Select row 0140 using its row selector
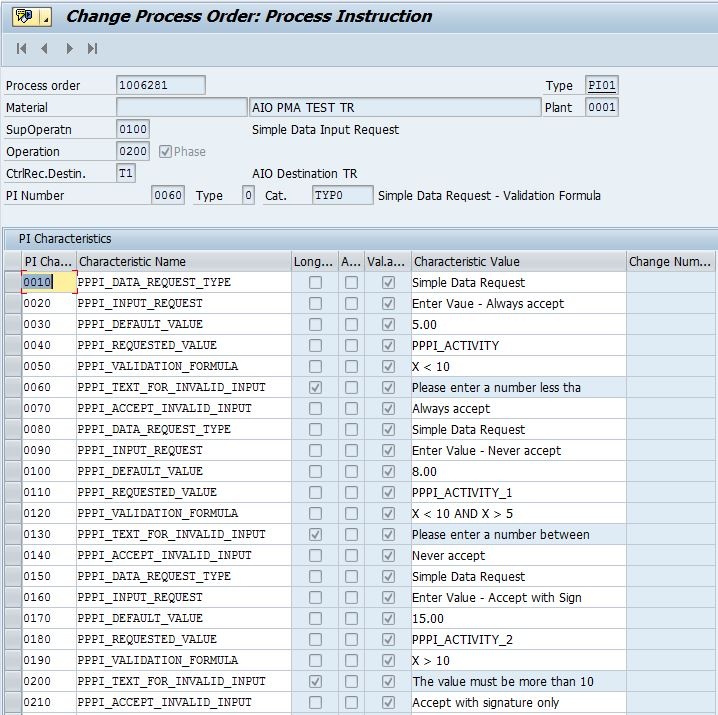Image resolution: width=718 pixels, height=715 pixels. click(13, 556)
